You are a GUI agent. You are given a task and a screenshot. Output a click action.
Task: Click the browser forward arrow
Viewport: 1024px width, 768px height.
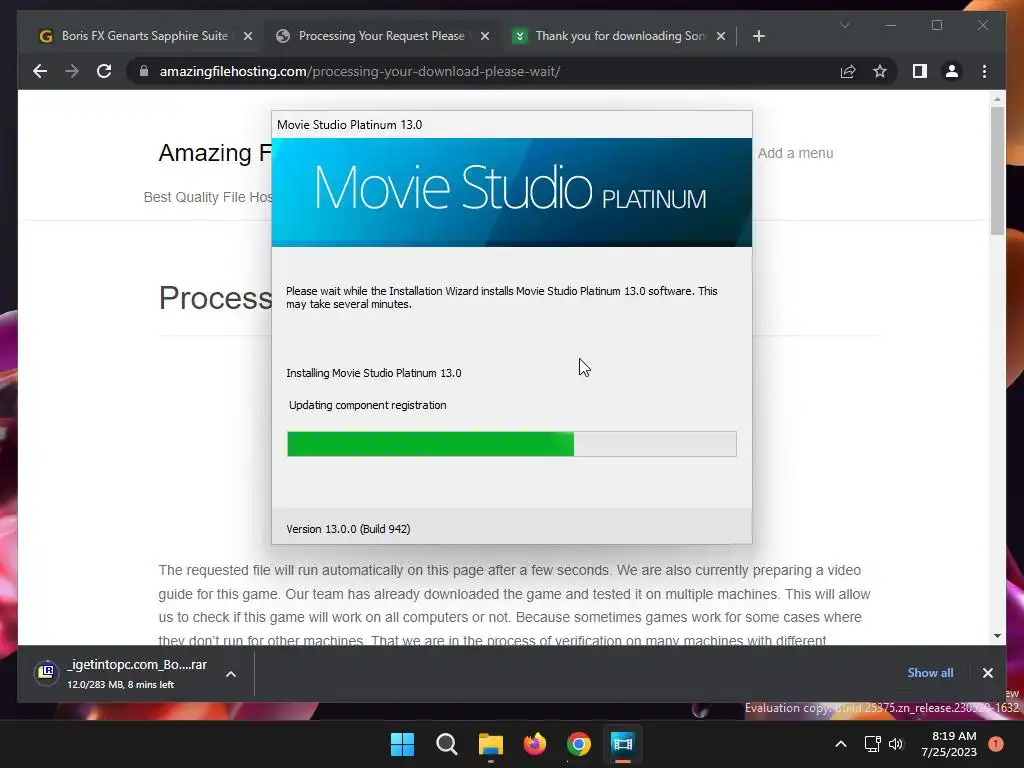tap(72, 71)
